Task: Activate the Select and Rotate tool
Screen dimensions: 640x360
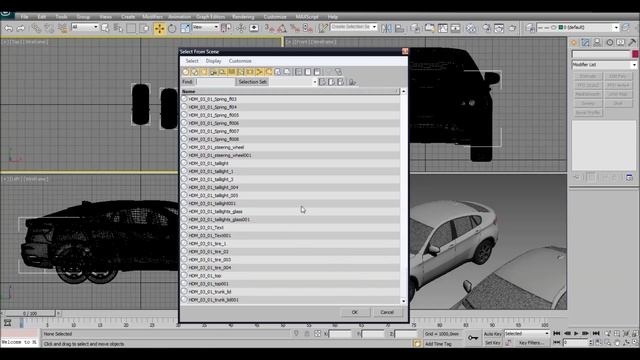Action: [172, 28]
